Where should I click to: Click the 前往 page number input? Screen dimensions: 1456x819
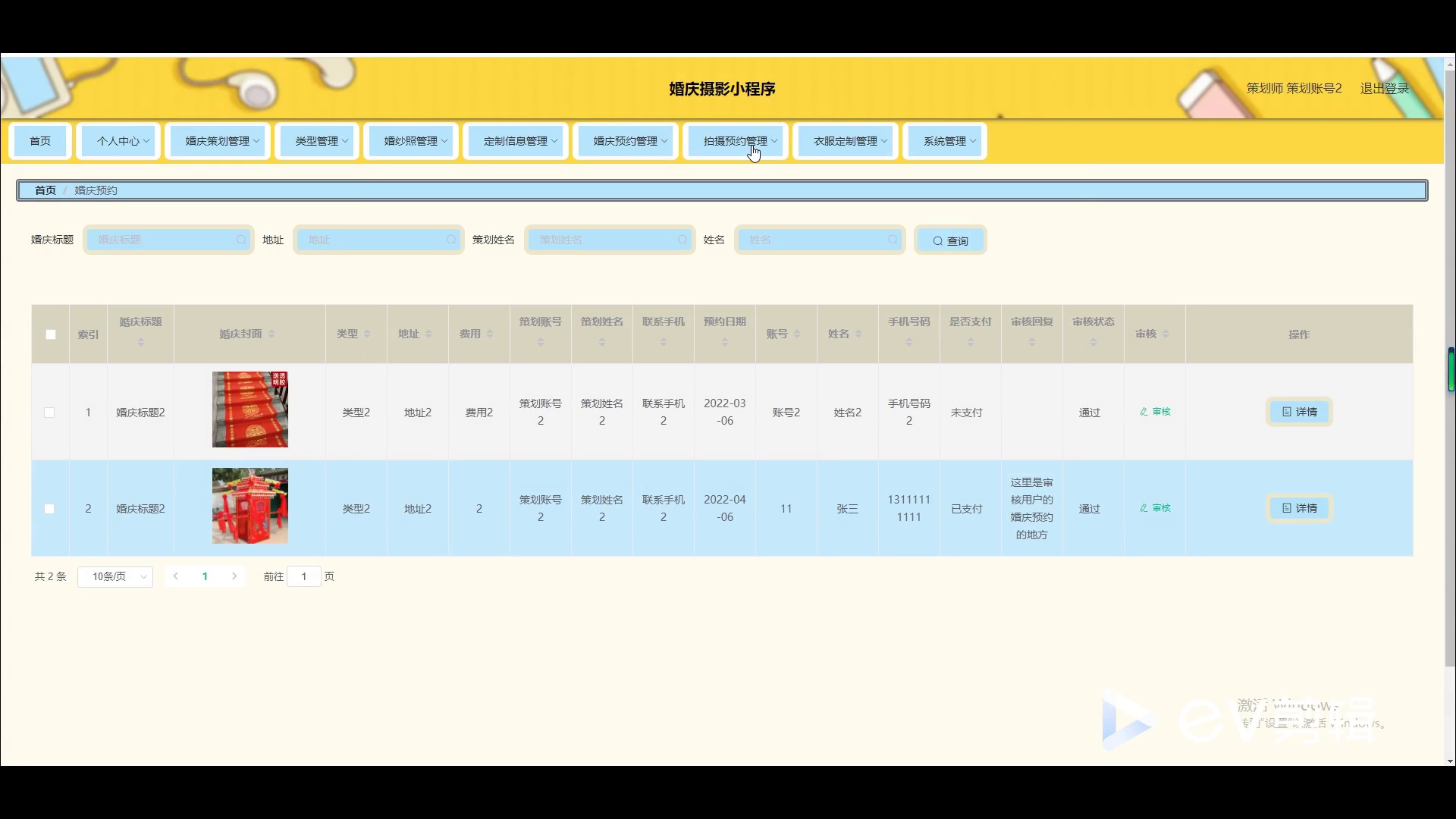pos(304,576)
